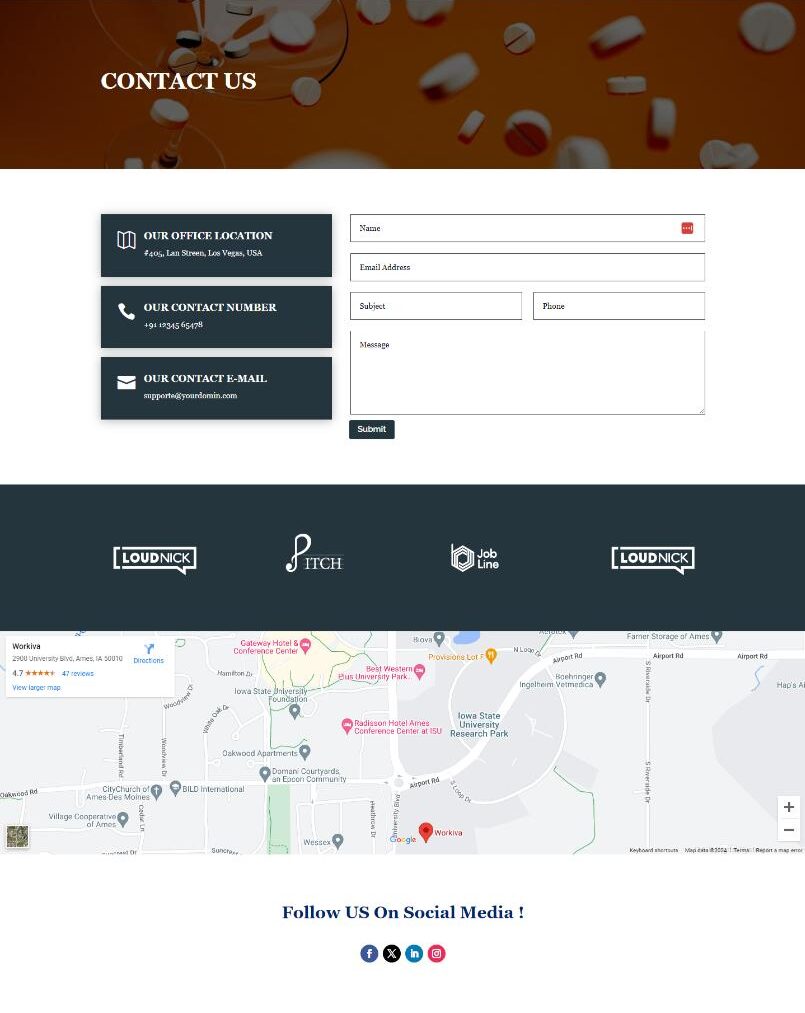
Task: Click the Oakwood Apartments map marker
Action: [305, 751]
